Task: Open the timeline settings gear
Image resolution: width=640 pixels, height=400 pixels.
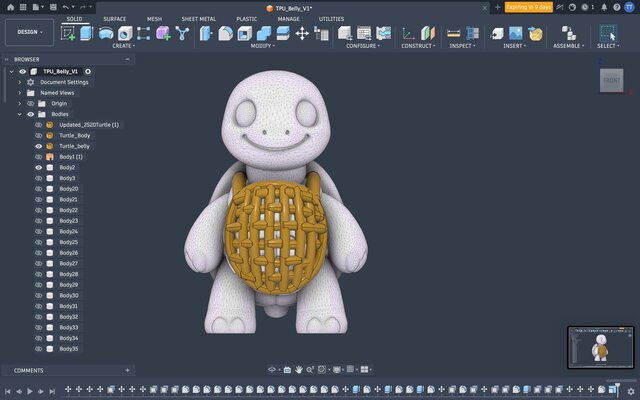Action: [x=631, y=391]
